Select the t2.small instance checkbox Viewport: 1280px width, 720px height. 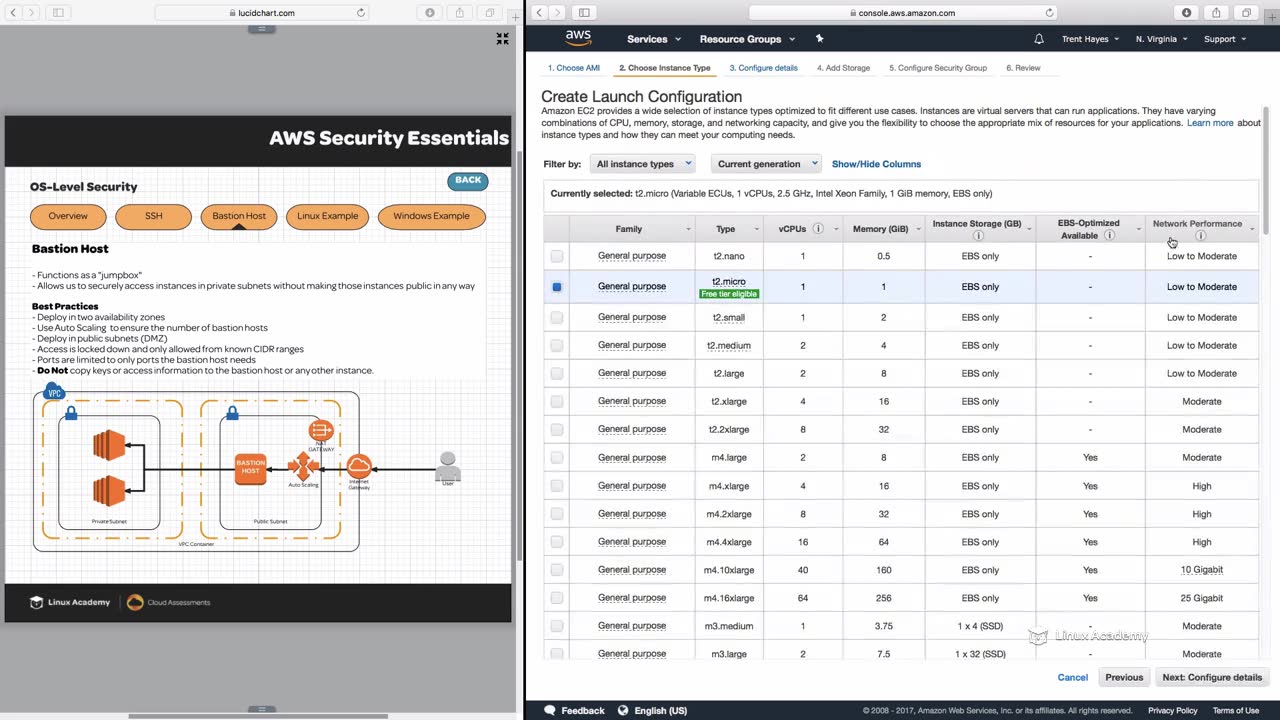click(x=557, y=318)
